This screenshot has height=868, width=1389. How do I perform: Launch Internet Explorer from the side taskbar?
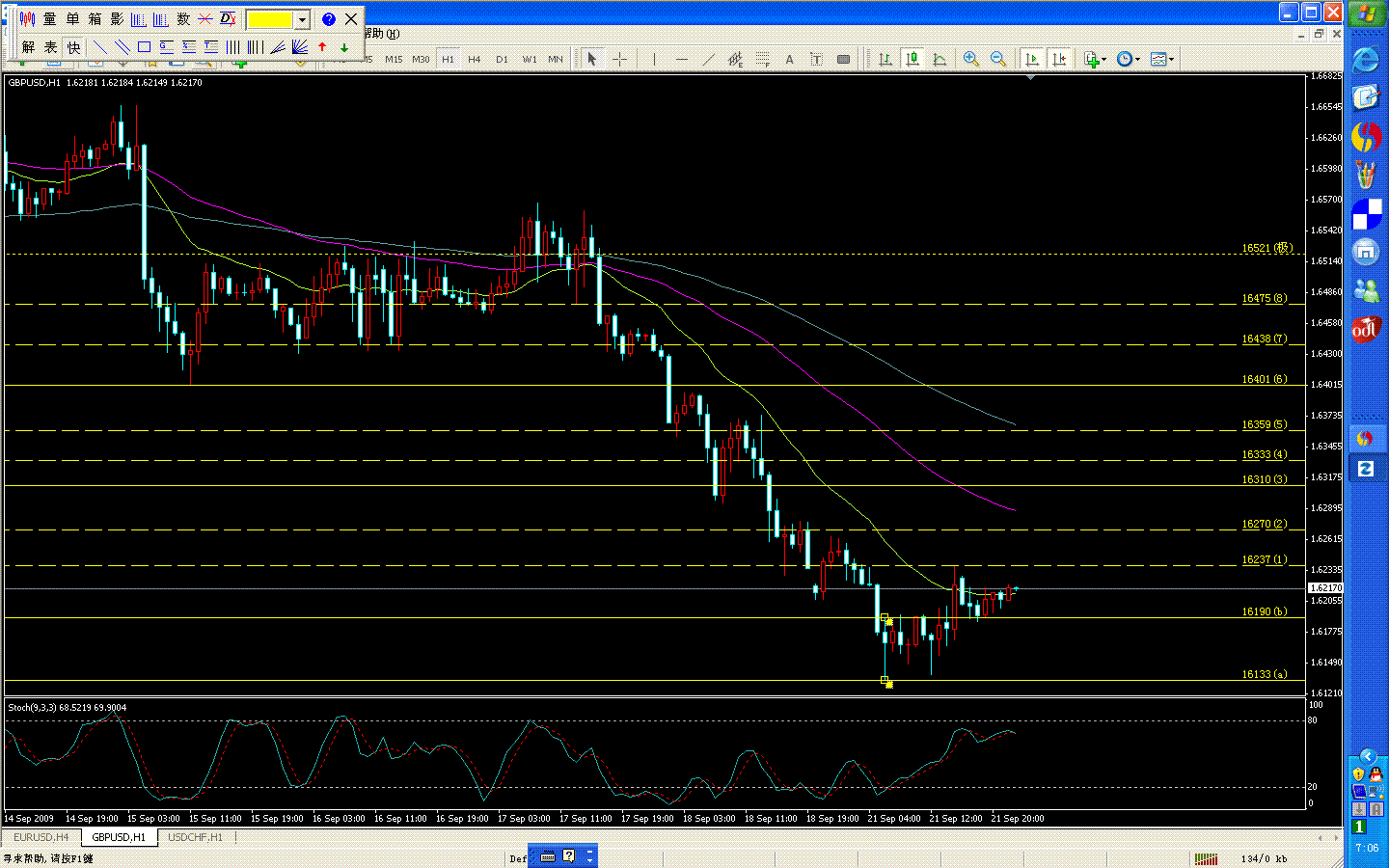[x=1366, y=61]
